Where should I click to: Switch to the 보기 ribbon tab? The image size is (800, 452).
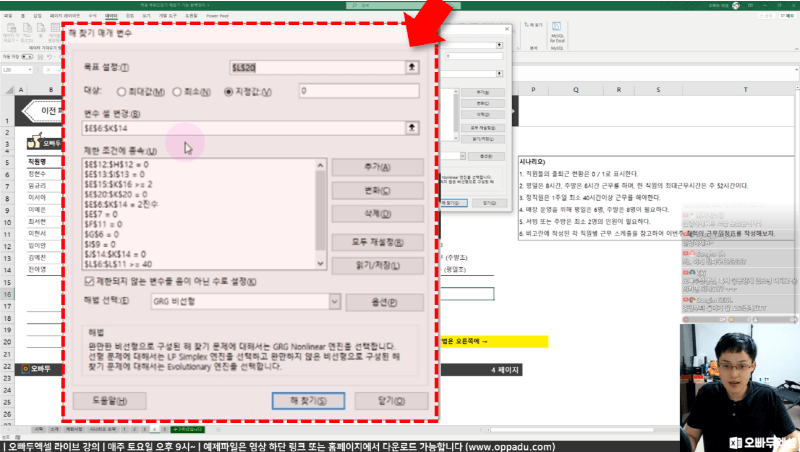click(x=146, y=16)
